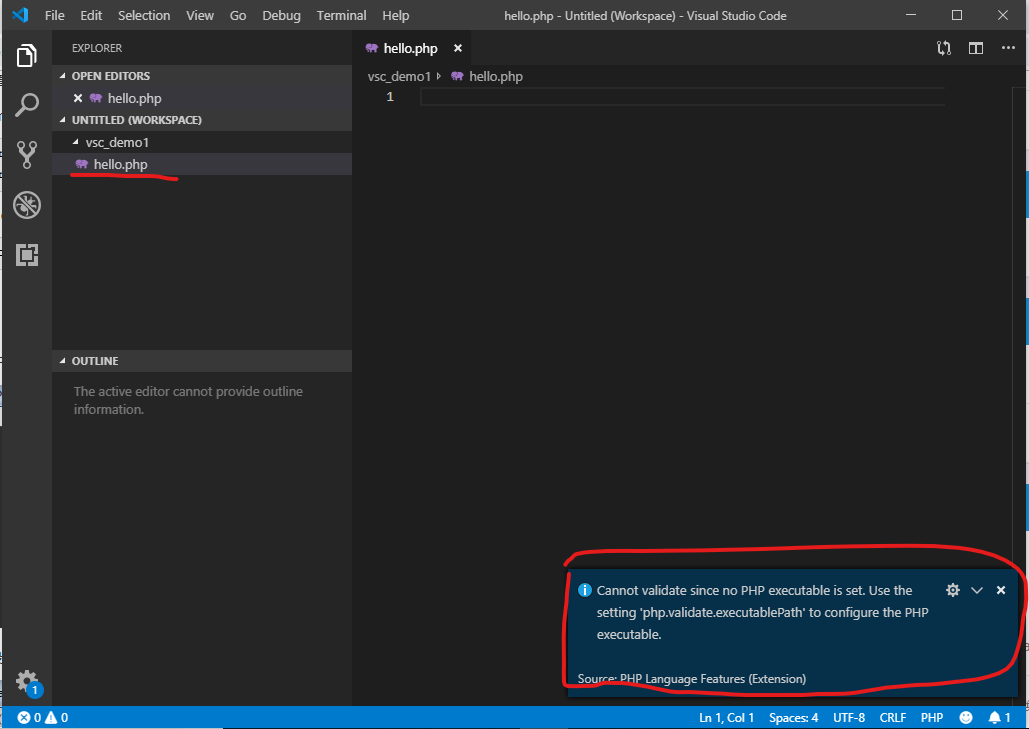Open the File menu
Screen dimensions: 1029x729
click(x=54, y=15)
